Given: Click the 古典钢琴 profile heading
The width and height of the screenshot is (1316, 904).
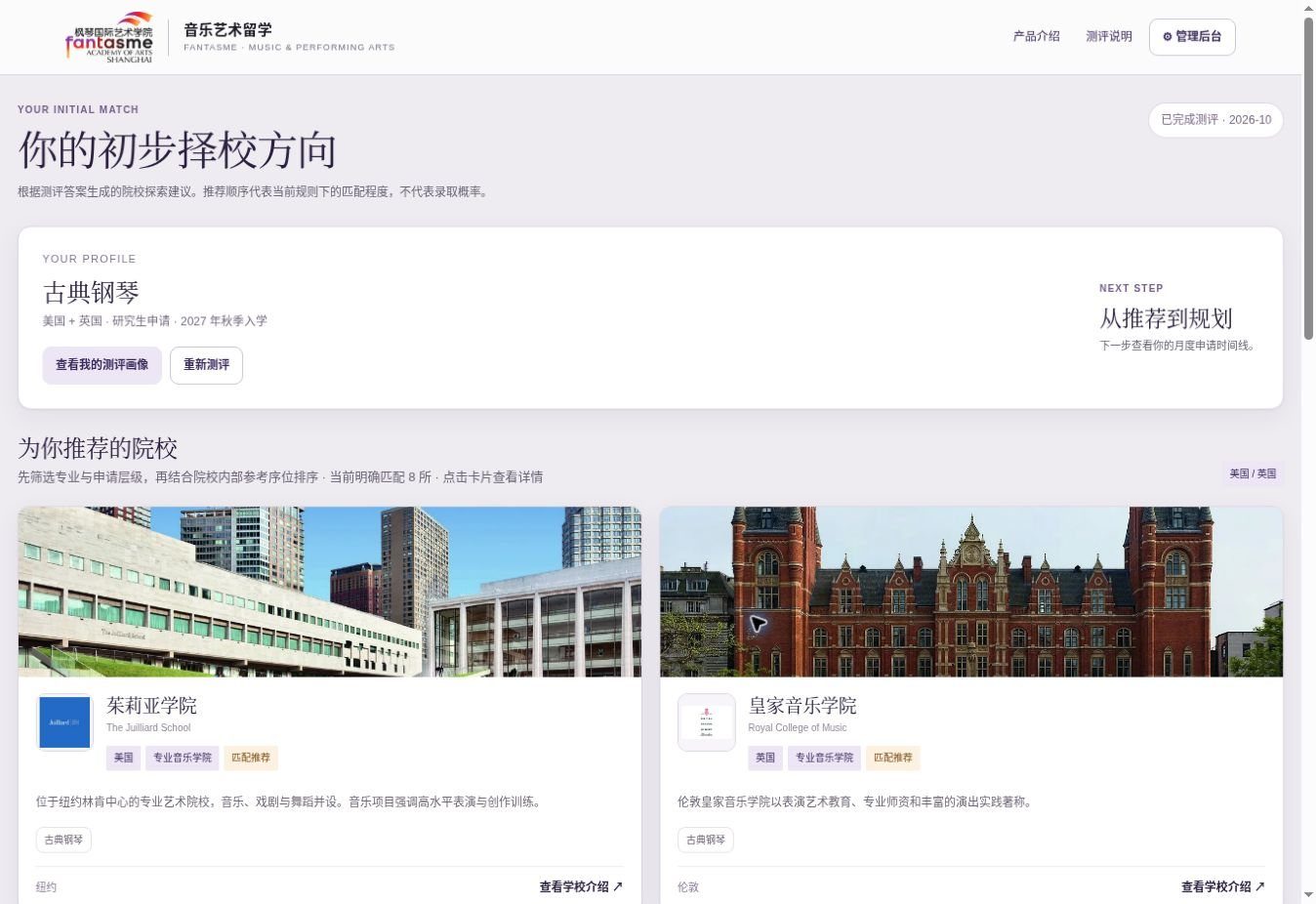Looking at the screenshot, I should click(x=91, y=293).
